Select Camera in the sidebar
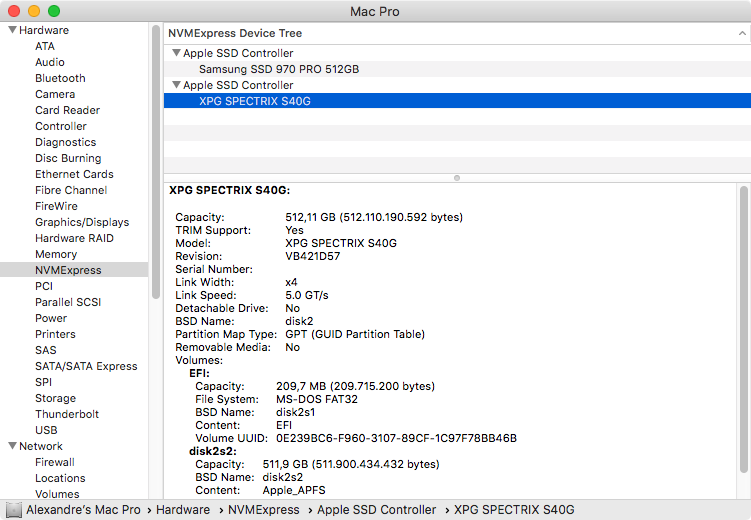The height and width of the screenshot is (520, 751). tap(55, 94)
